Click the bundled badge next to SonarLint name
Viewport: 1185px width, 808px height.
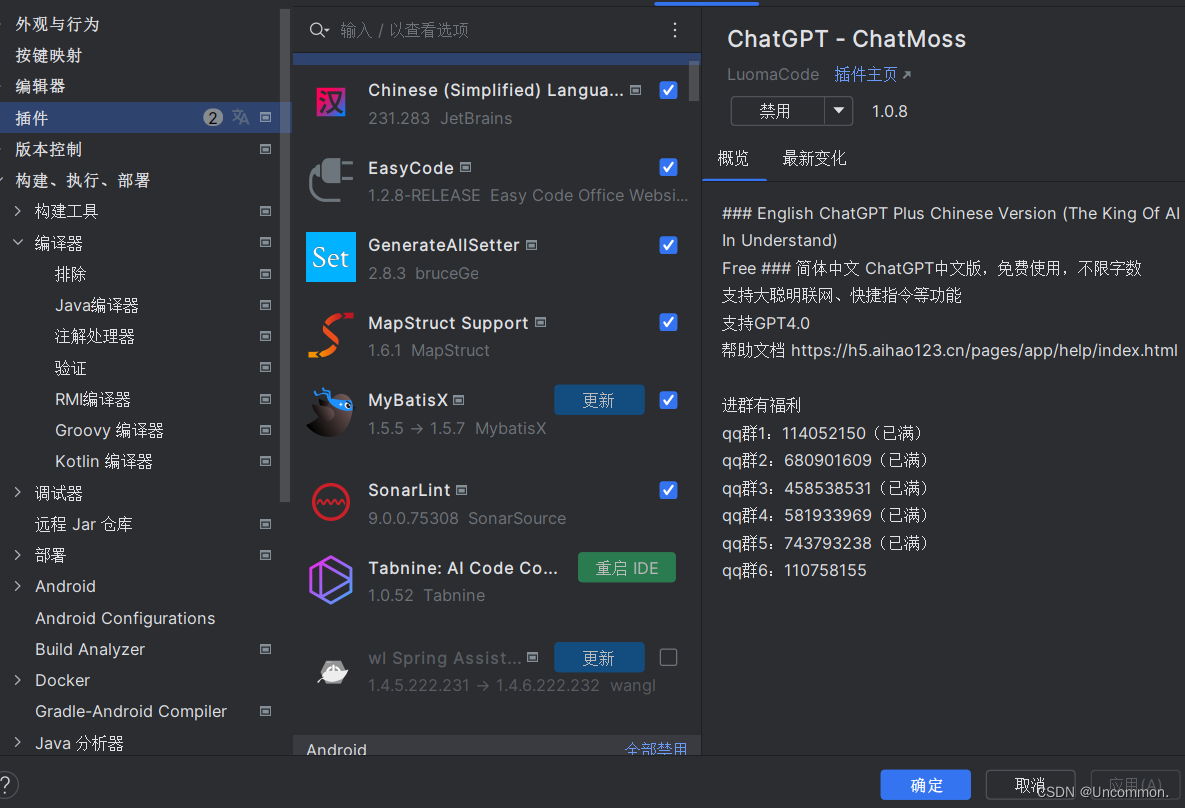[462, 490]
